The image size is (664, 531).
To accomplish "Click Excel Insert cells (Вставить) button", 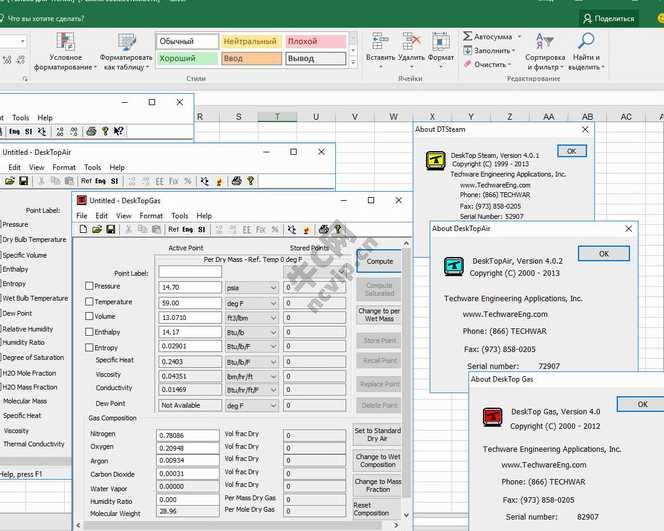I will tap(380, 50).
